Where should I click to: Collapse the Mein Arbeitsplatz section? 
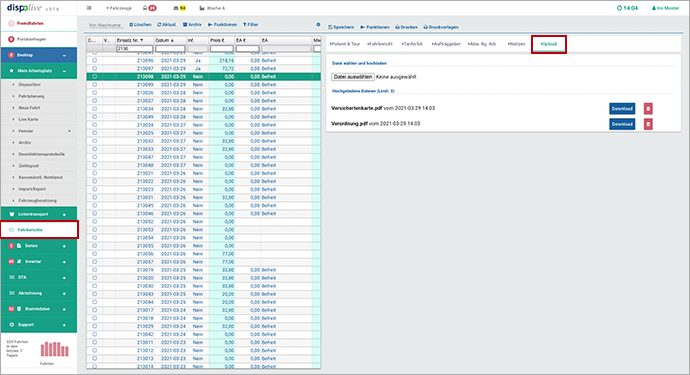[64, 71]
